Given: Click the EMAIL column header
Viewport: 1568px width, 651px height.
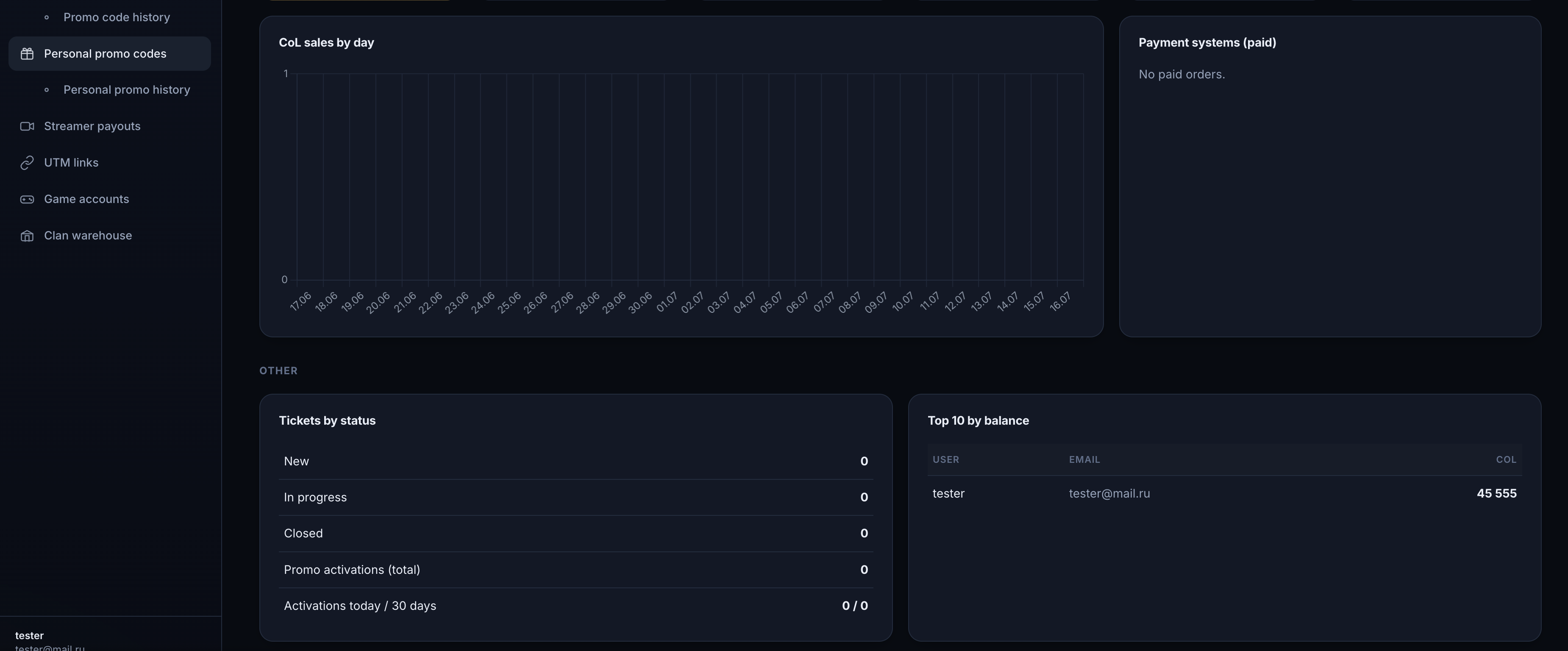Looking at the screenshot, I should click(x=1084, y=459).
